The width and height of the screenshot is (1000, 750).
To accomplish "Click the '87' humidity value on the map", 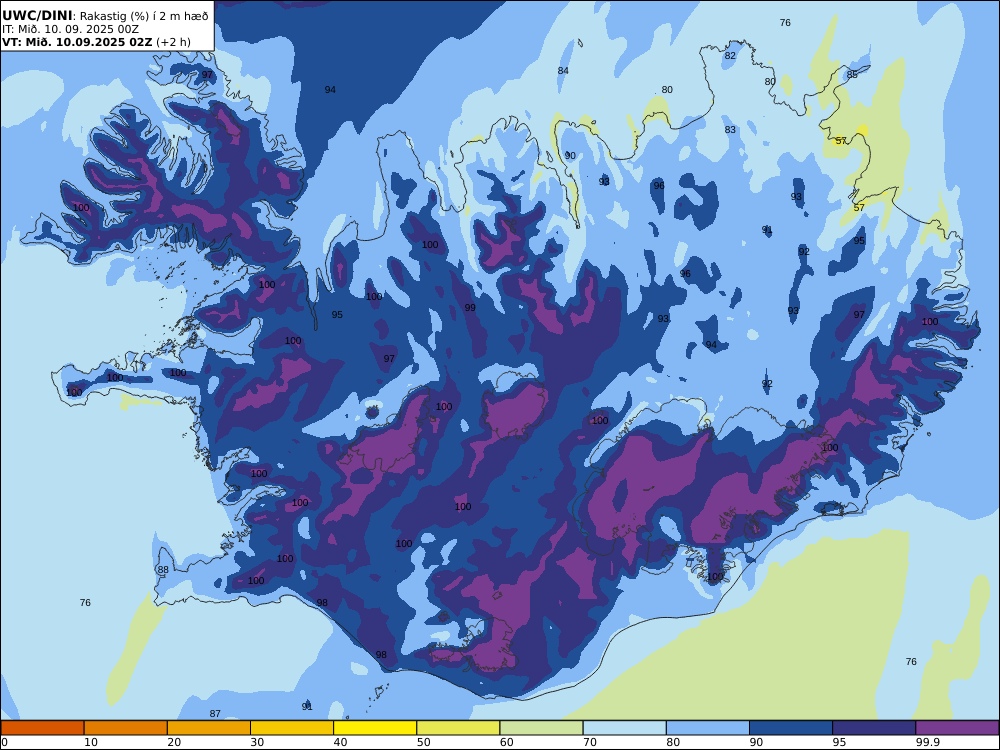I will pos(215,714).
